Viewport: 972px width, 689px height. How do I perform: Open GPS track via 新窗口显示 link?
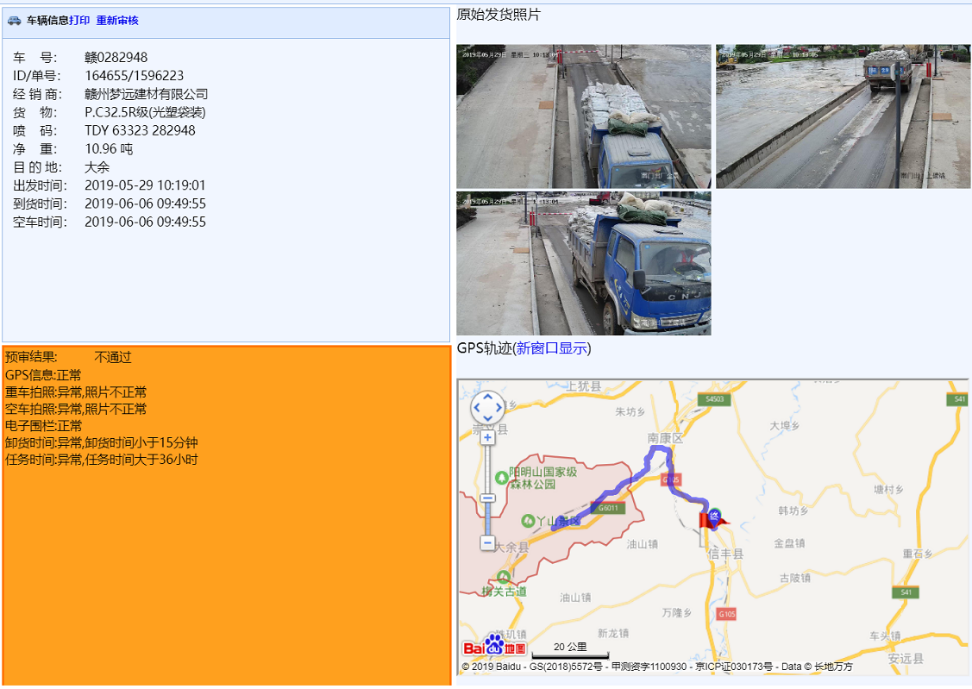point(552,349)
